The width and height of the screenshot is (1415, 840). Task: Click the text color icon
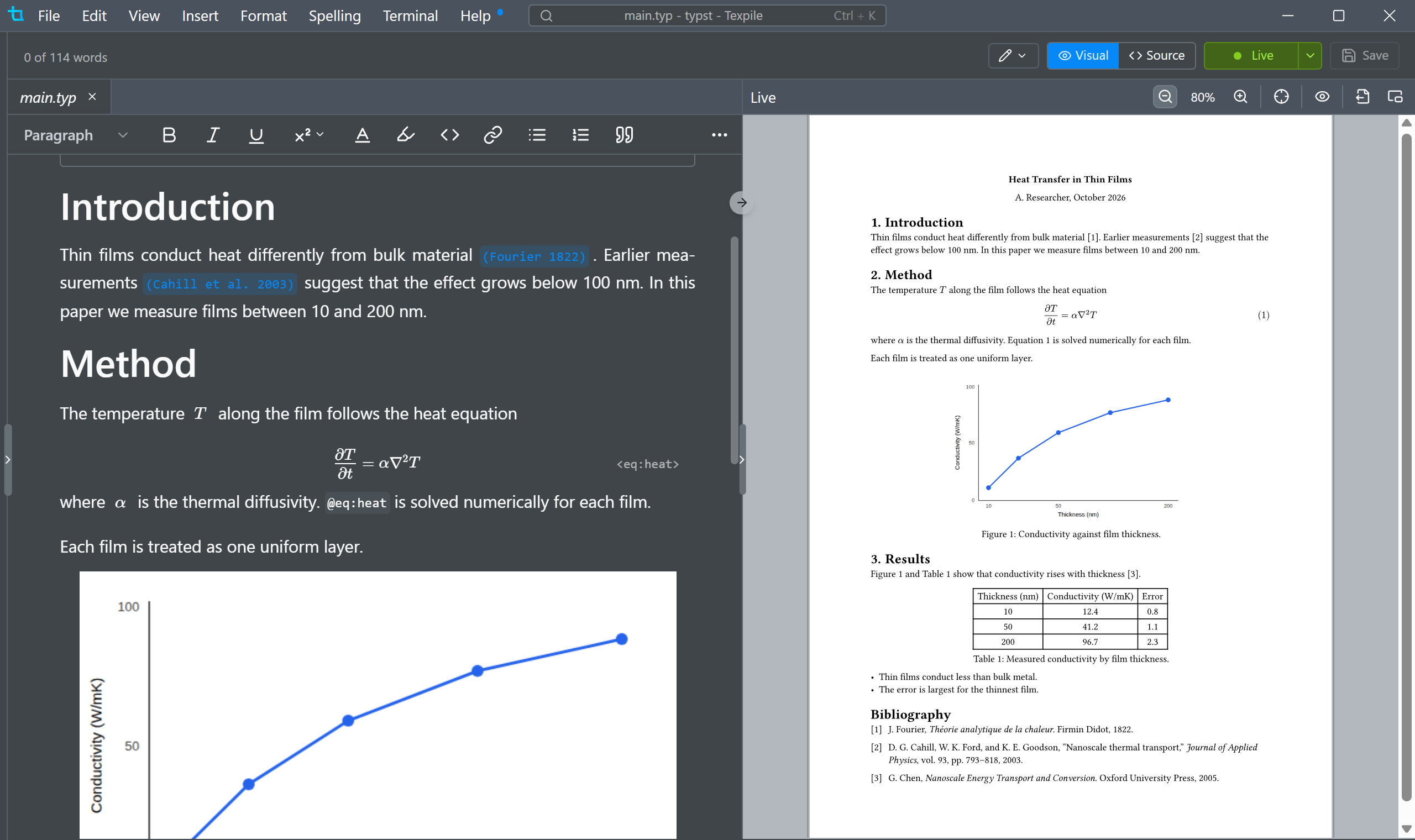point(362,135)
